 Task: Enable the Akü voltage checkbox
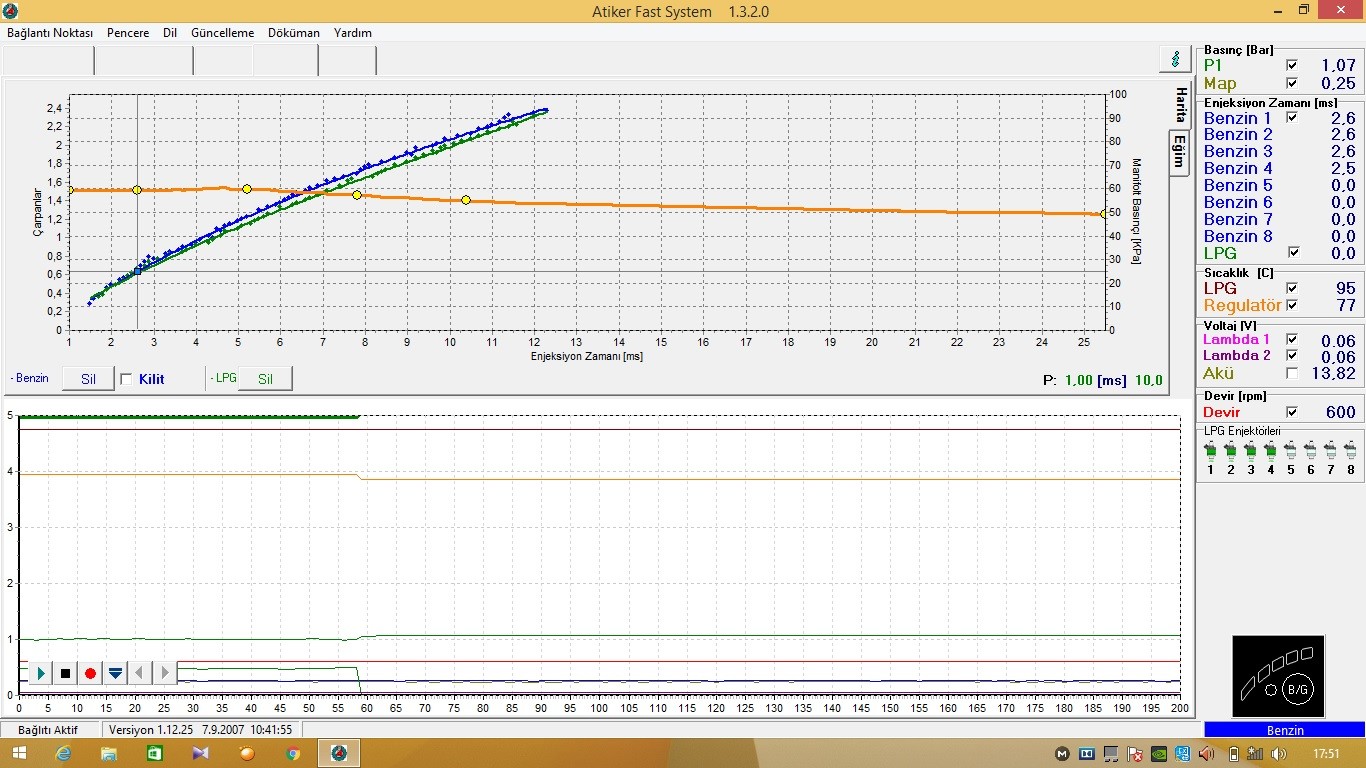click(x=1291, y=373)
